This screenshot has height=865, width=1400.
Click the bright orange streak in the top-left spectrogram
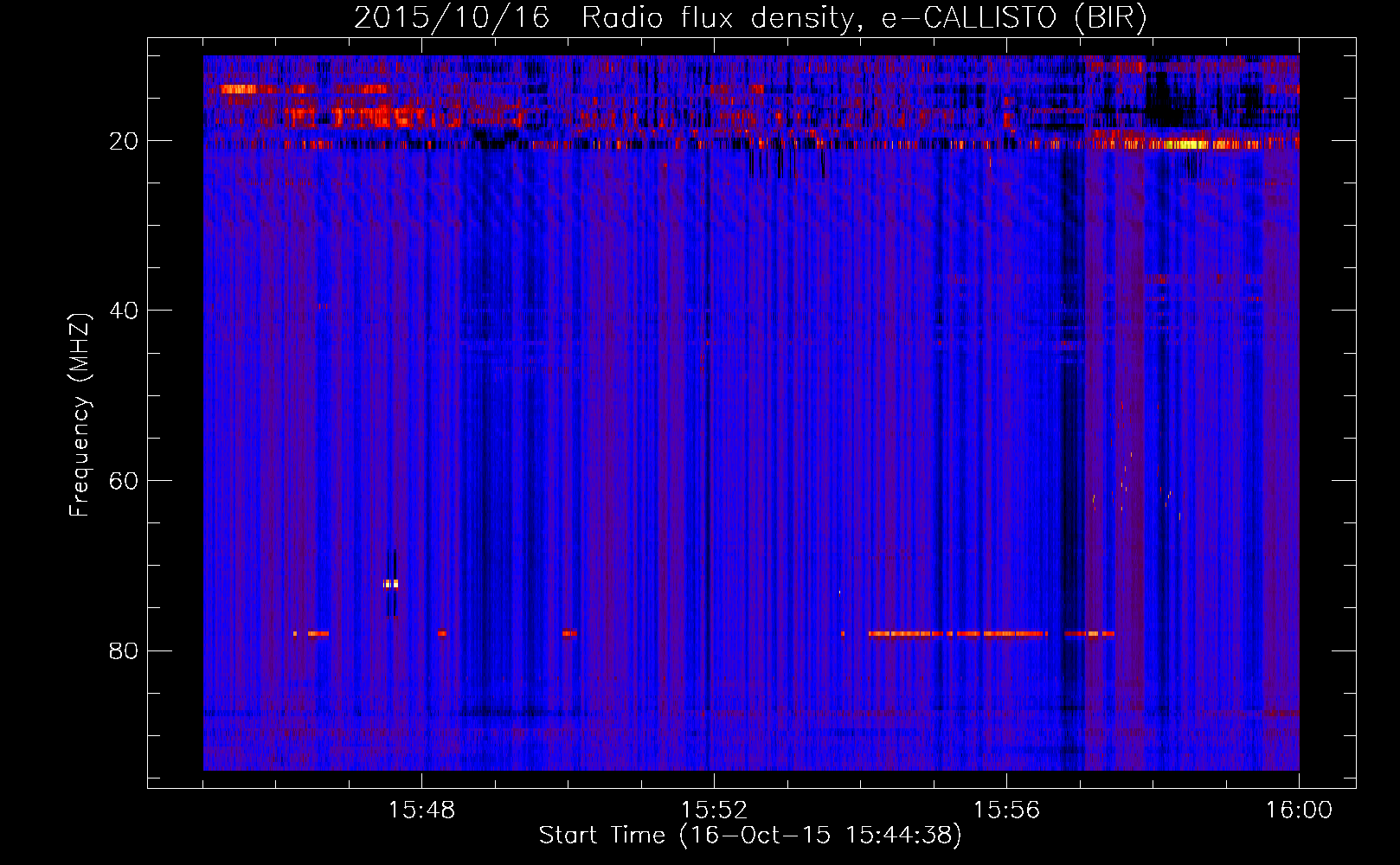click(241, 89)
